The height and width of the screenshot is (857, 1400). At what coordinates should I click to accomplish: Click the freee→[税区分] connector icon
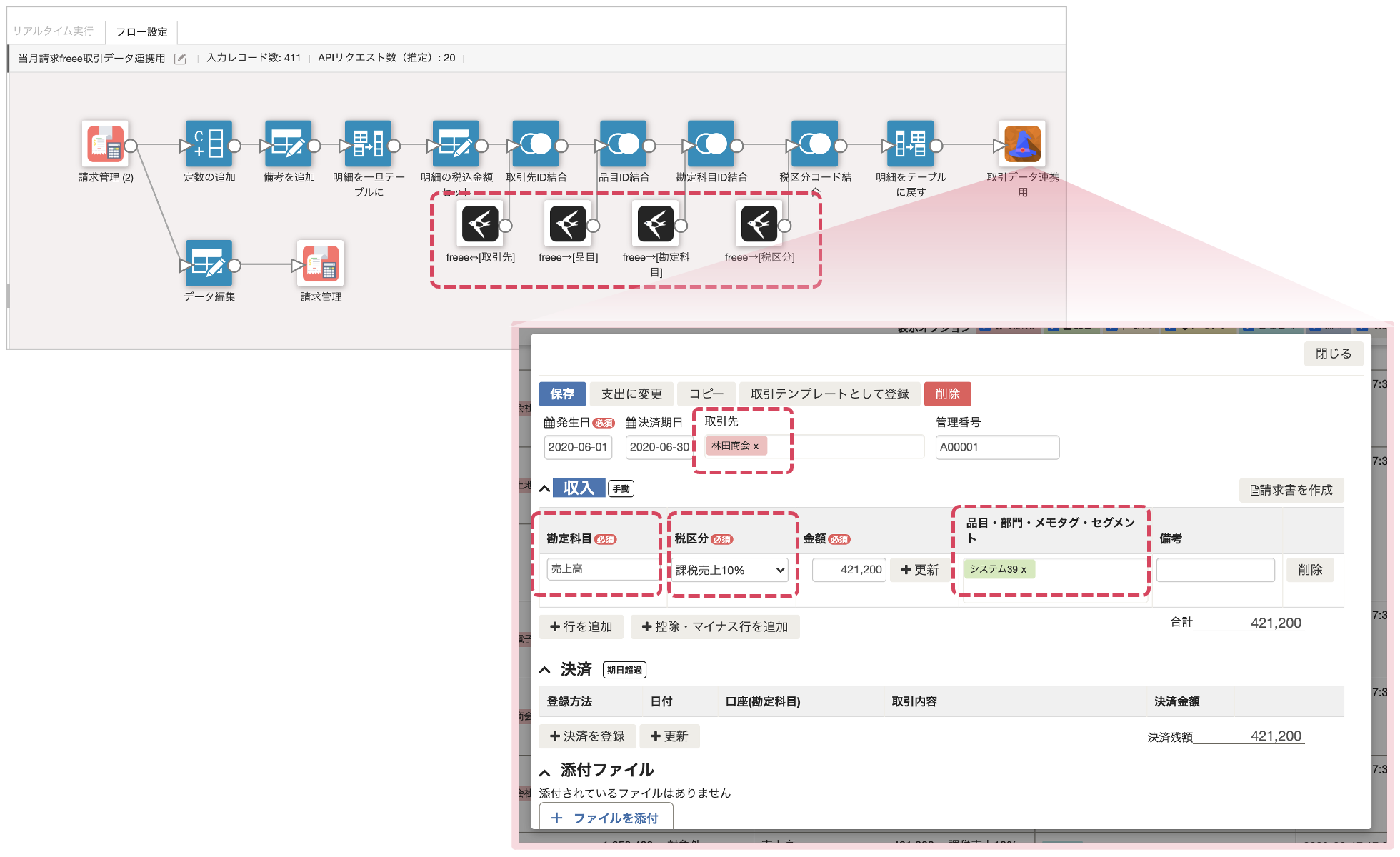759,224
